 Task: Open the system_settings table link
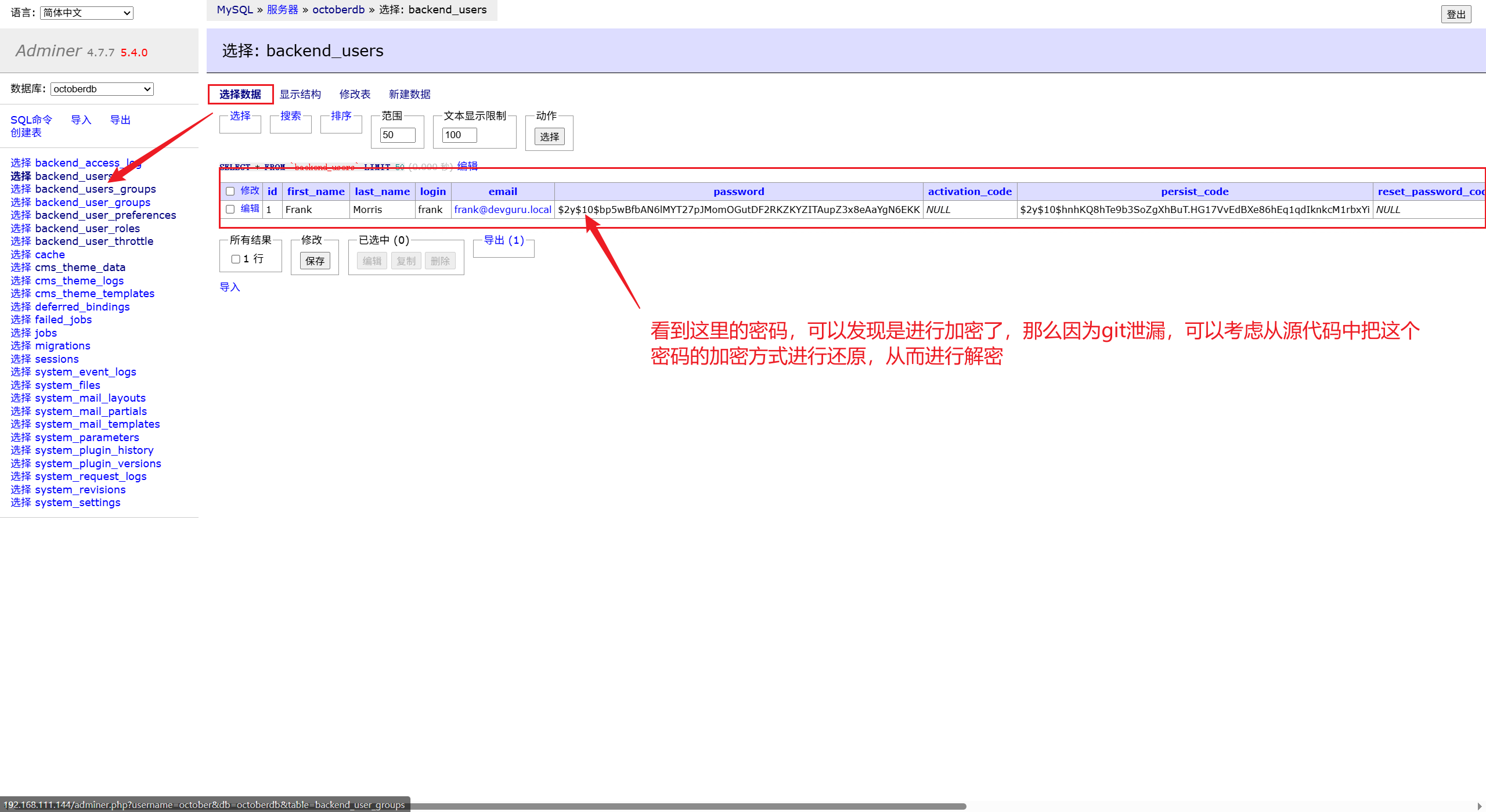point(77,503)
